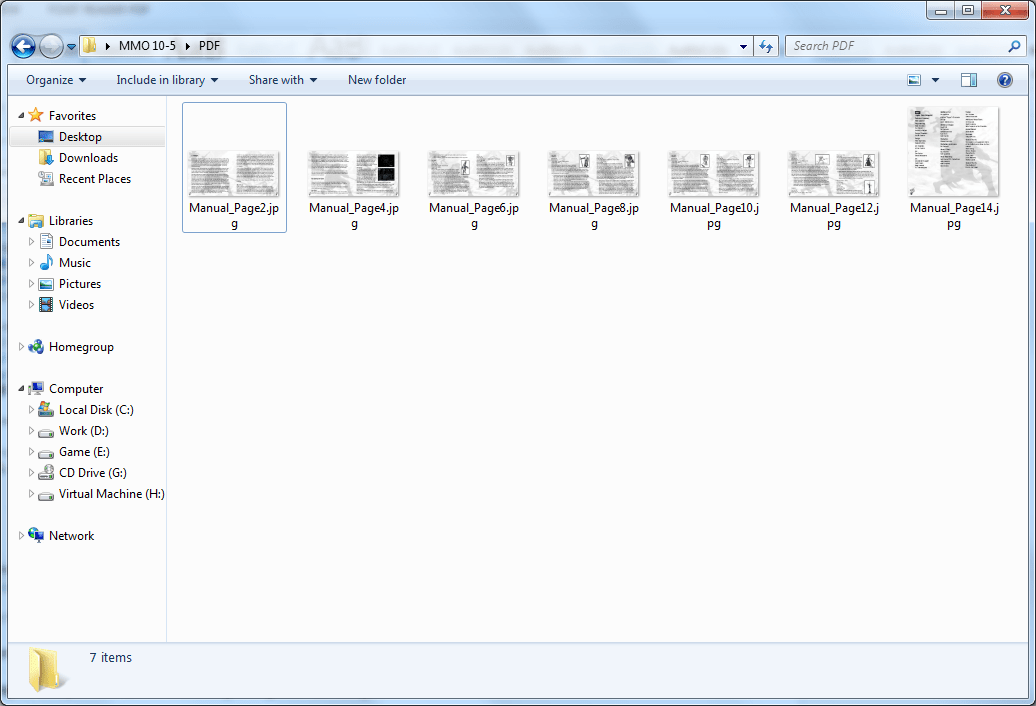
Task: Open the Organize menu
Action: [56, 80]
